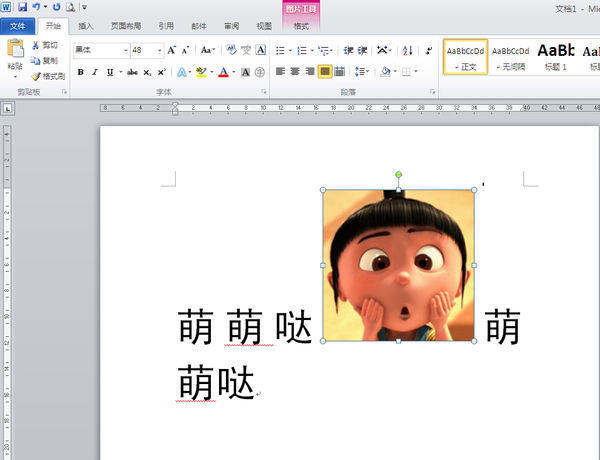
Task: Open print preview from quick access toolbar
Action: click(x=70, y=7)
